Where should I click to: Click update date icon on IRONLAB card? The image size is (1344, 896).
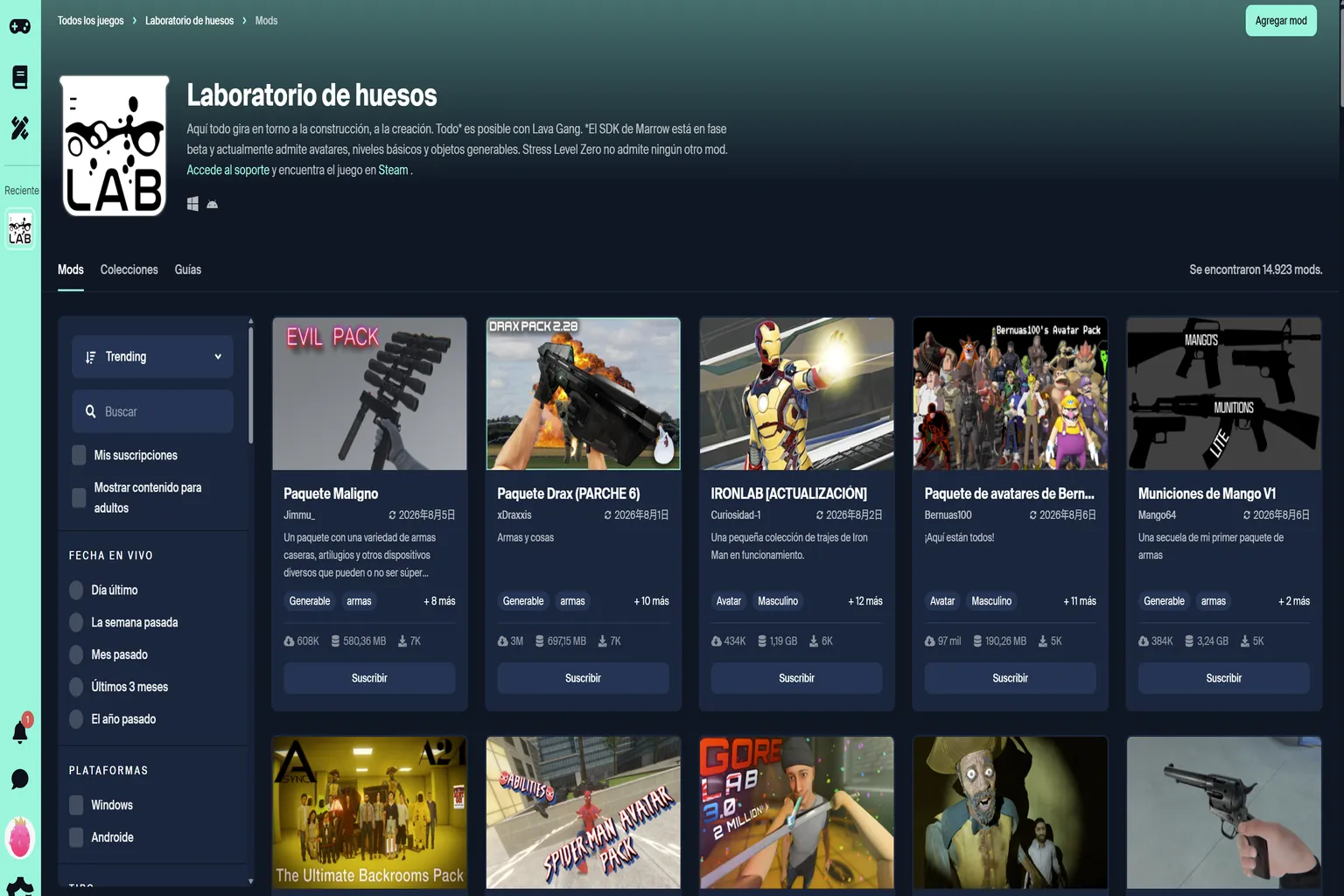[820, 515]
